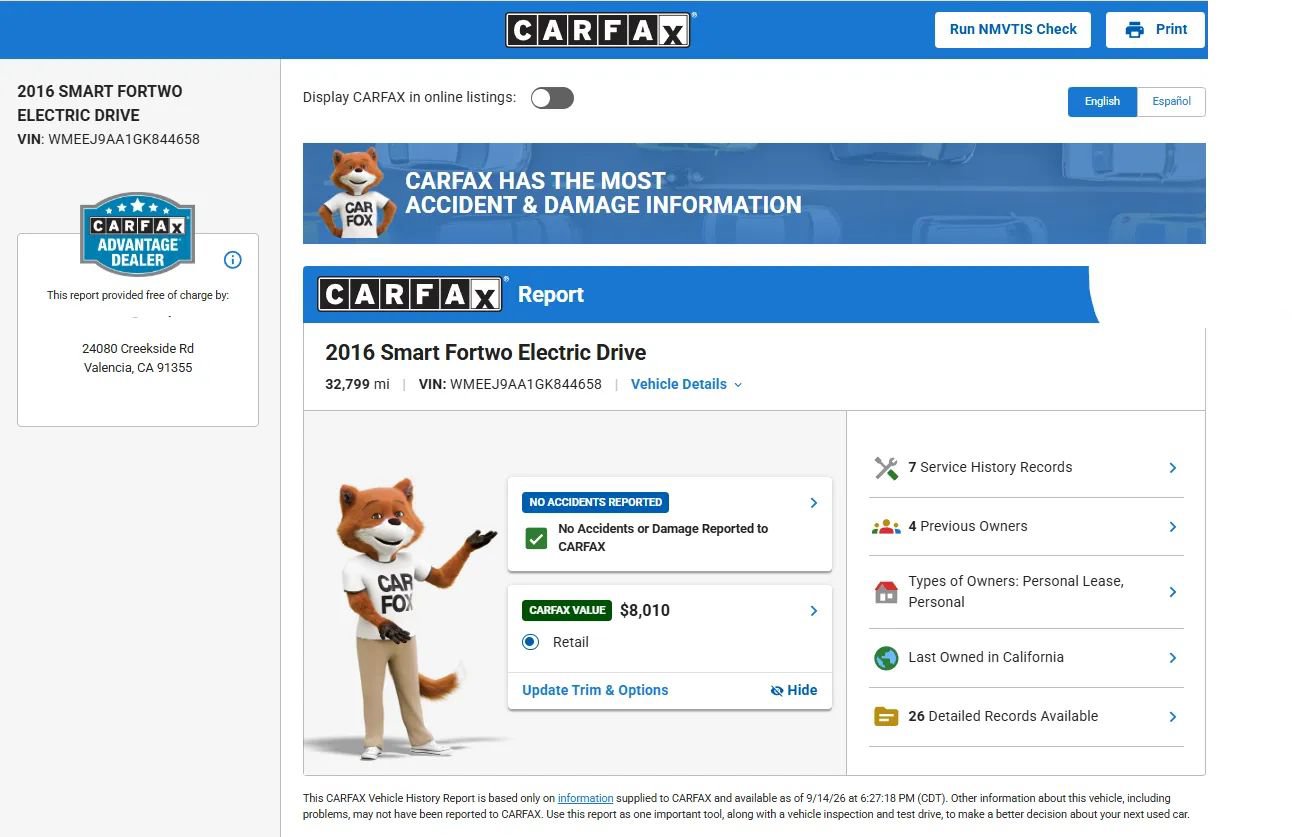The height and width of the screenshot is (837, 1292).
Task: Click the 24080 Creekside Rd address
Action: [x=138, y=349]
